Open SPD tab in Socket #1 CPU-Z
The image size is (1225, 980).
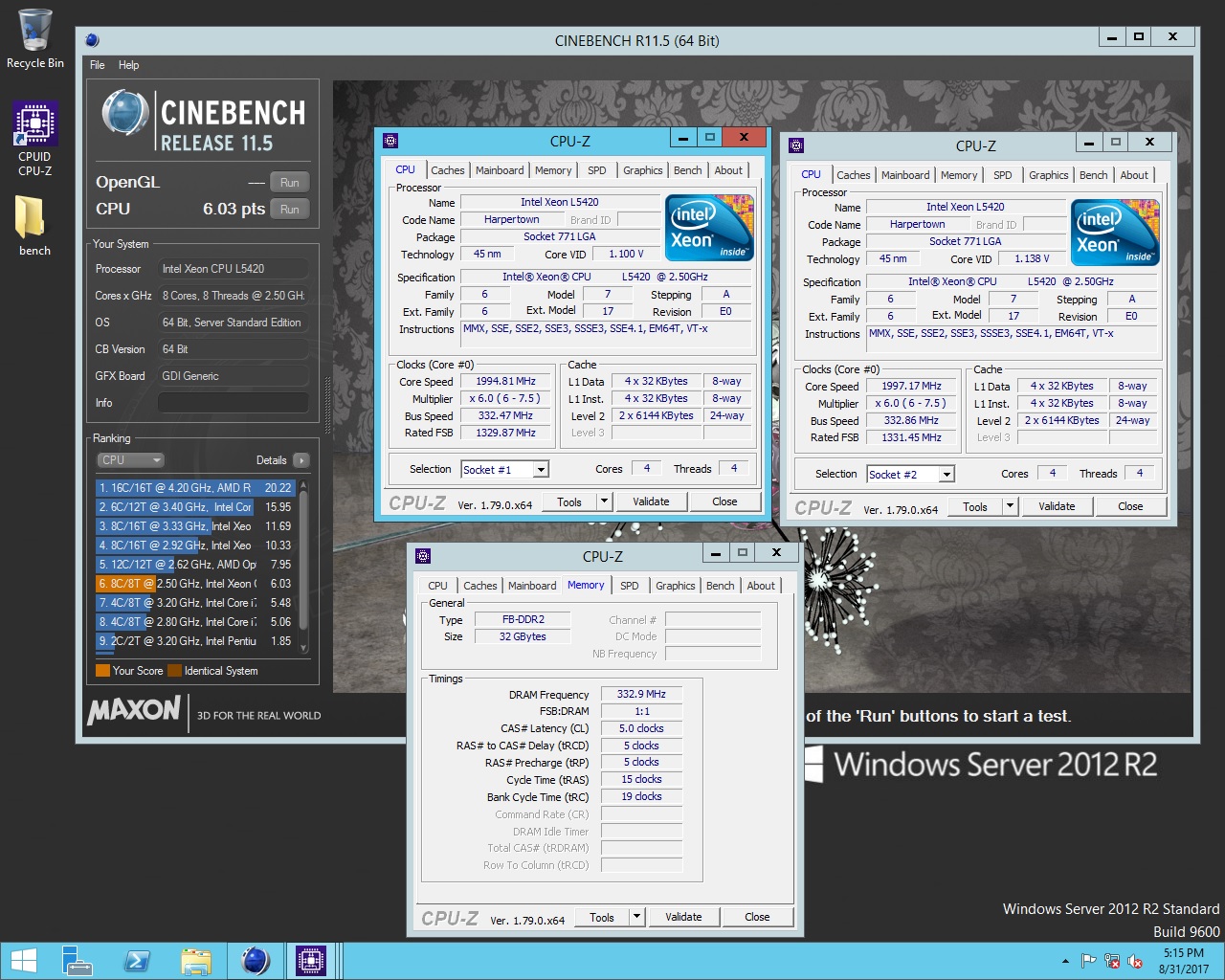pyautogui.click(x=597, y=170)
